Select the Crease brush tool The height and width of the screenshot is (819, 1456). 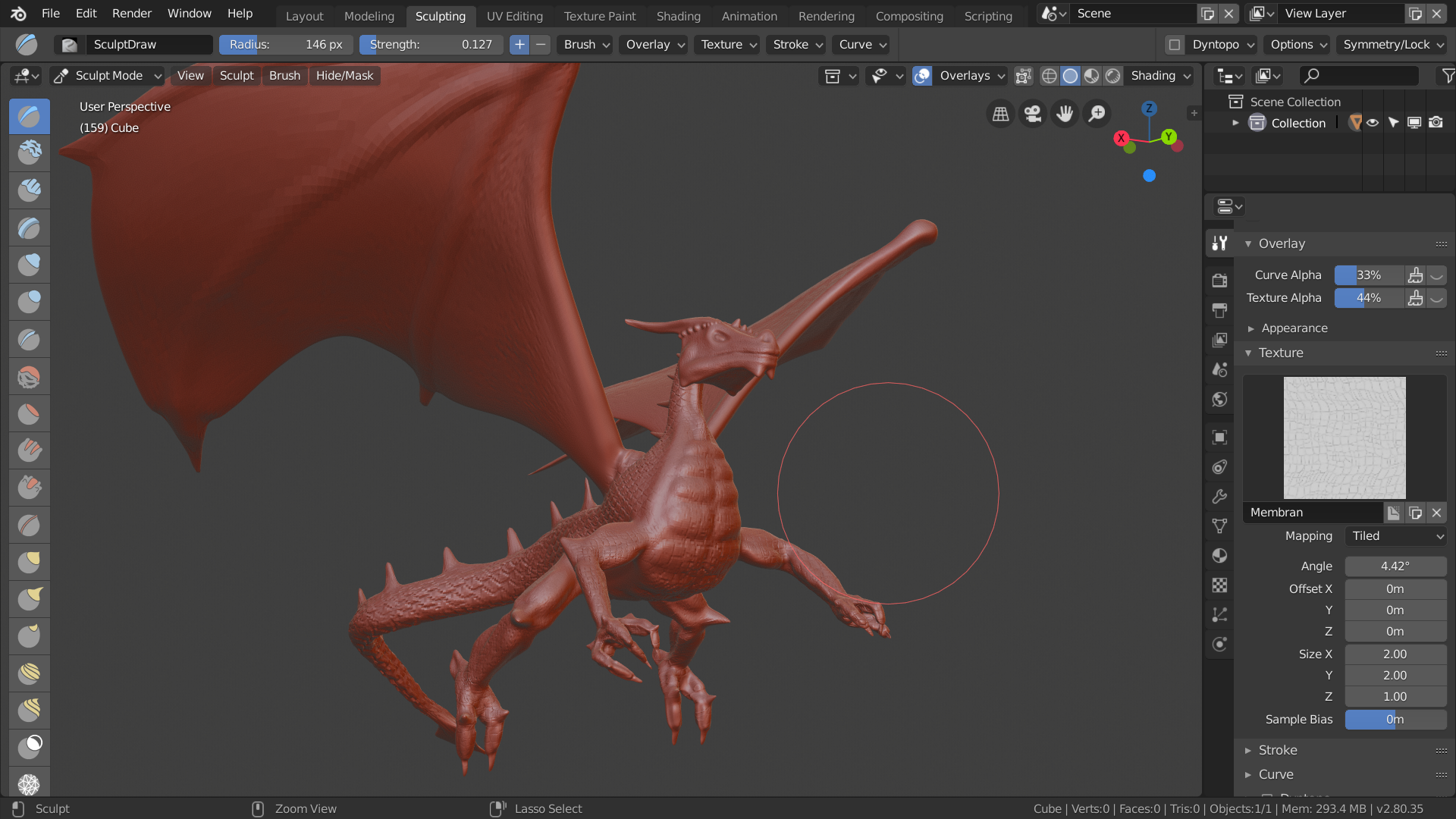pyautogui.click(x=29, y=339)
